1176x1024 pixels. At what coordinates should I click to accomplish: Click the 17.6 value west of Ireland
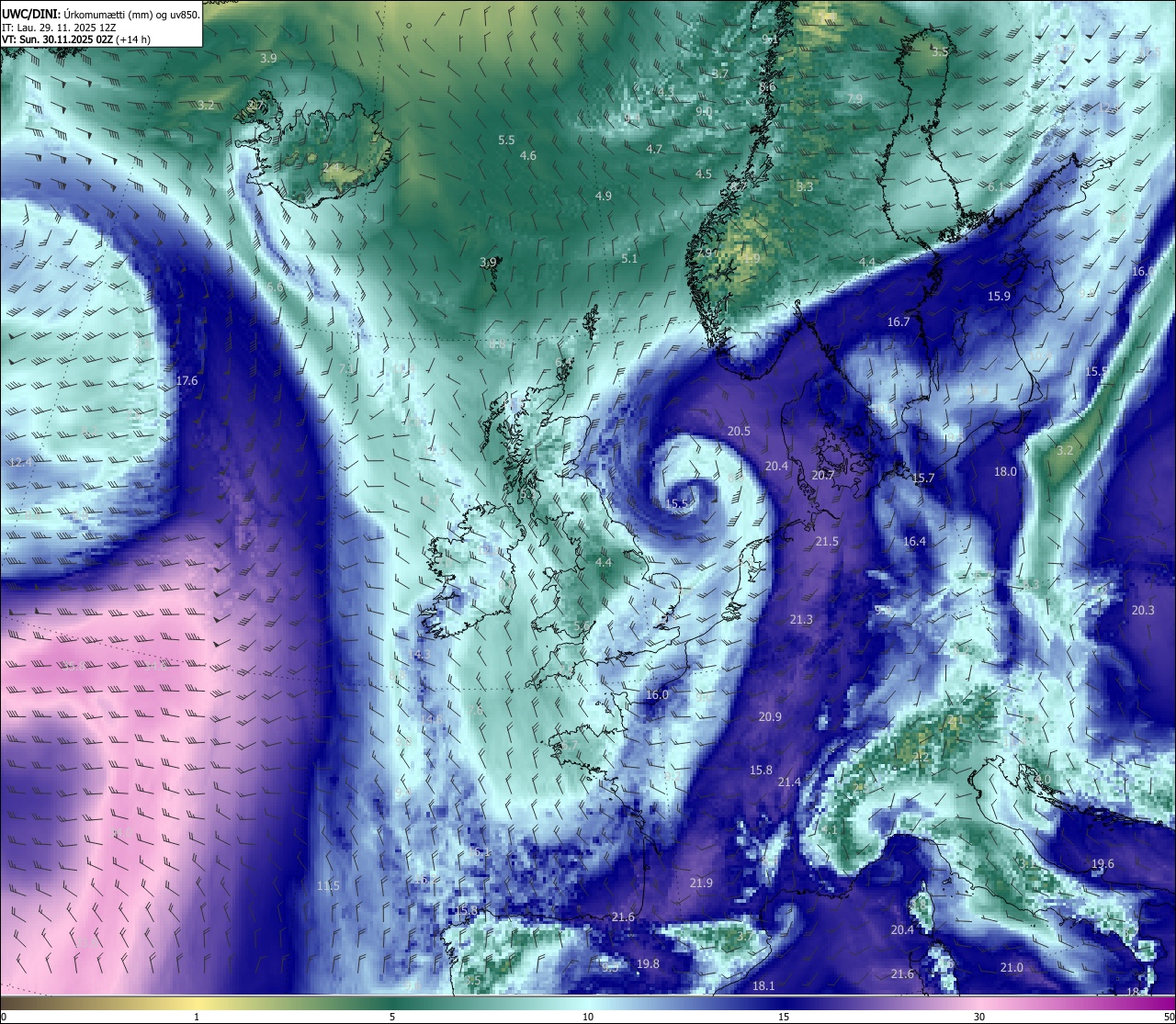[x=187, y=380]
